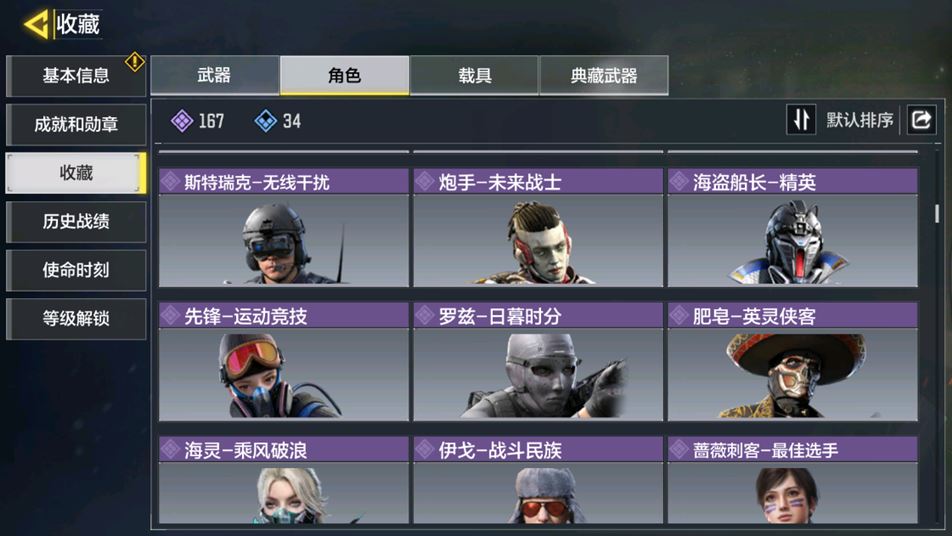Click the yellow back arrow icon
952x536 pixels.
pos(36,25)
